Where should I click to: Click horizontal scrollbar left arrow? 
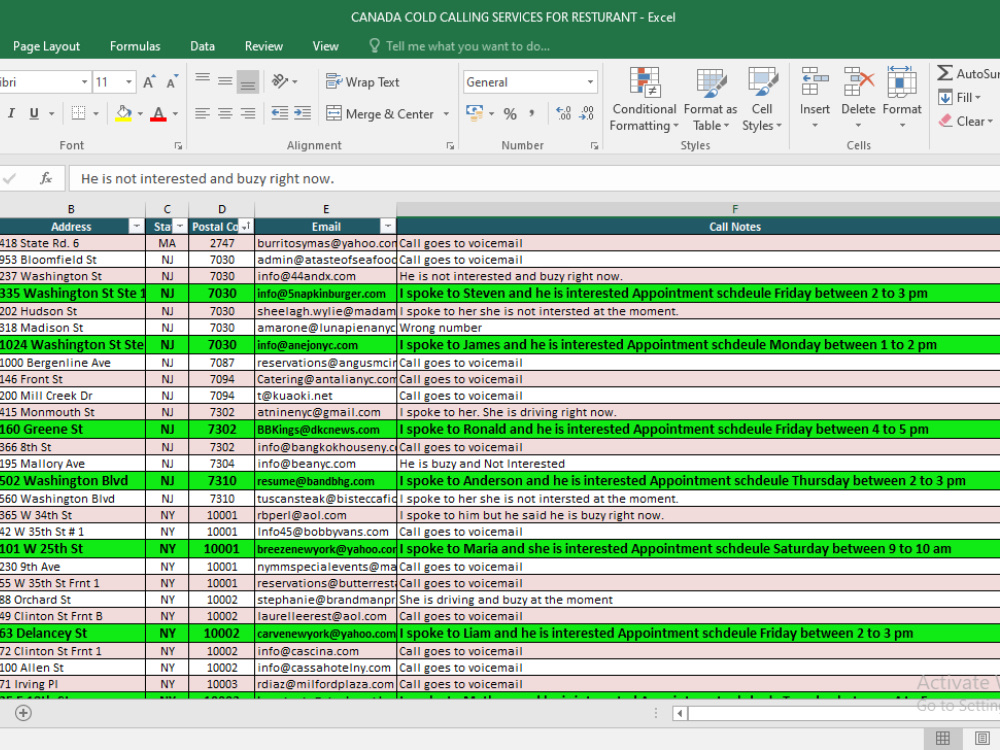click(680, 714)
